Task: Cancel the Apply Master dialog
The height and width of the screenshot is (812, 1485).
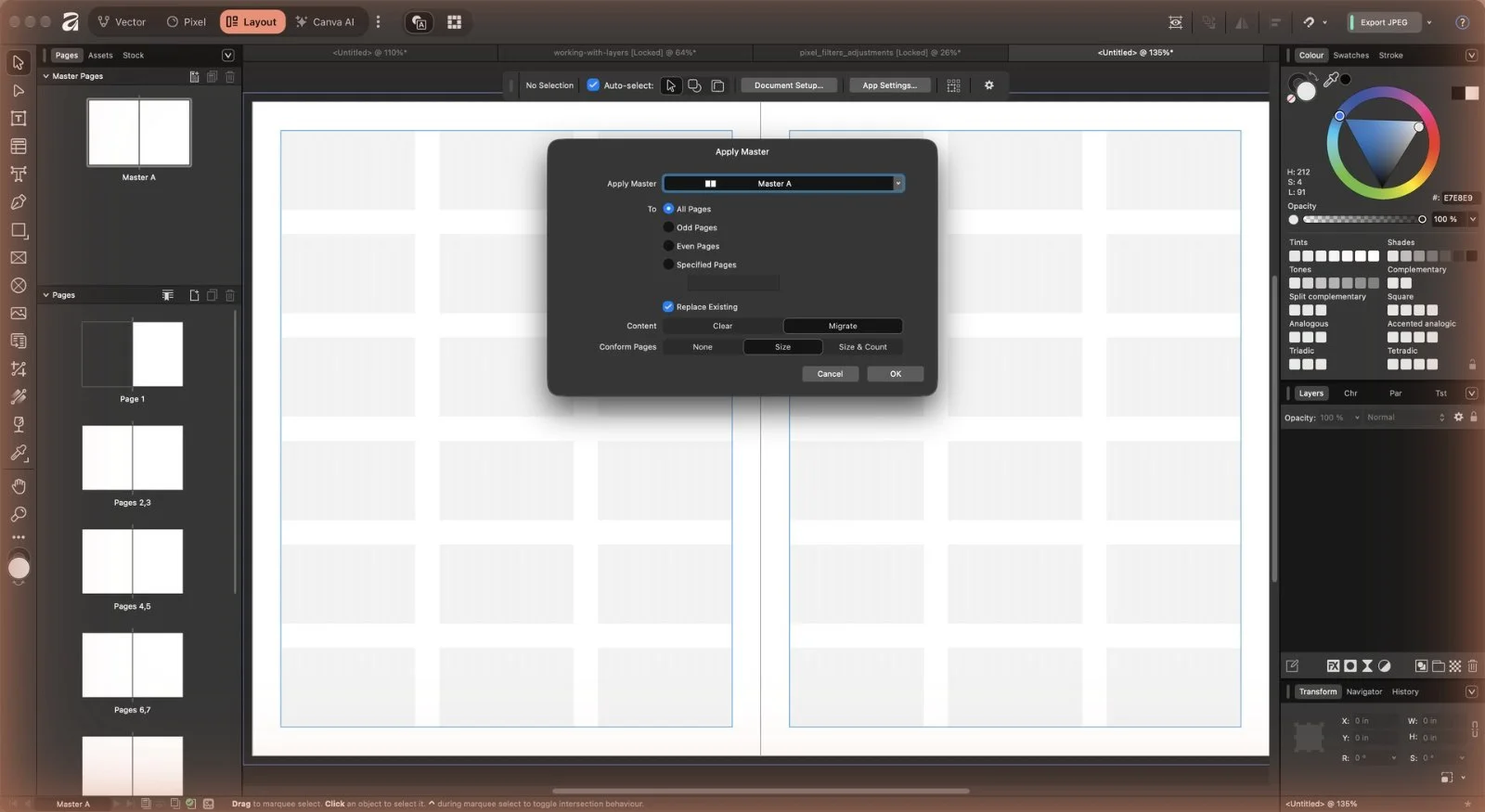Action: click(x=830, y=374)
